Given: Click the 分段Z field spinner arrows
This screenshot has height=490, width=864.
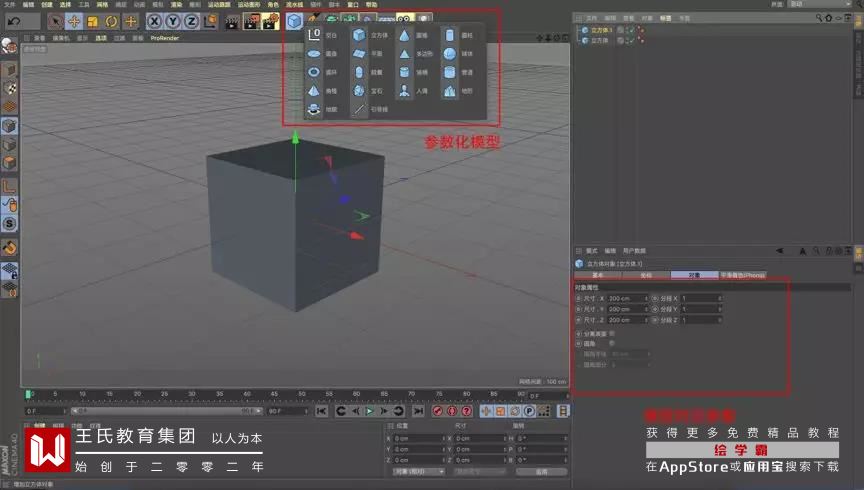Looking at the screenshot, I should pos(720,320).
